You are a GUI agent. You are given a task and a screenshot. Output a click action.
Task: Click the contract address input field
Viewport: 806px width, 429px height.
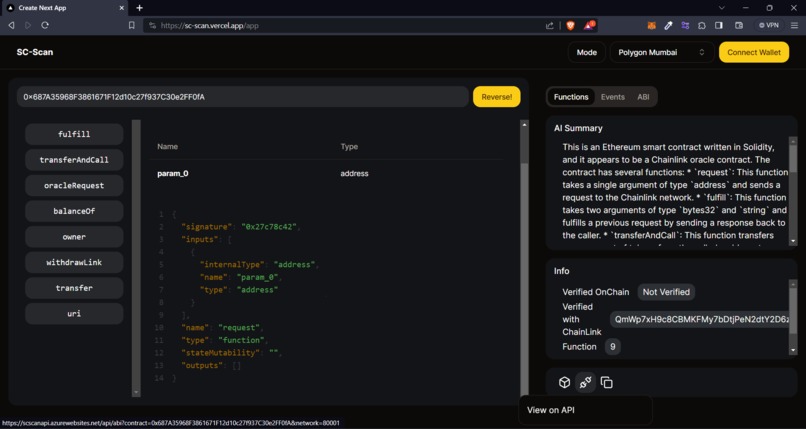(x=243, y=97)
